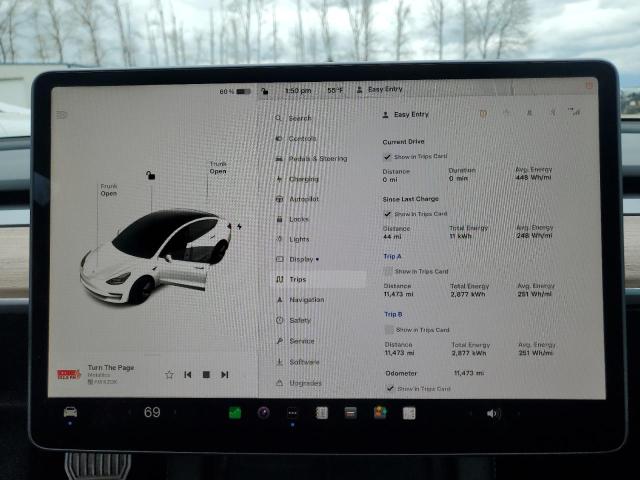Viewport: 640px width, 480px height.
Task: Tap the Trunk Open label
Action: (218, 167)
